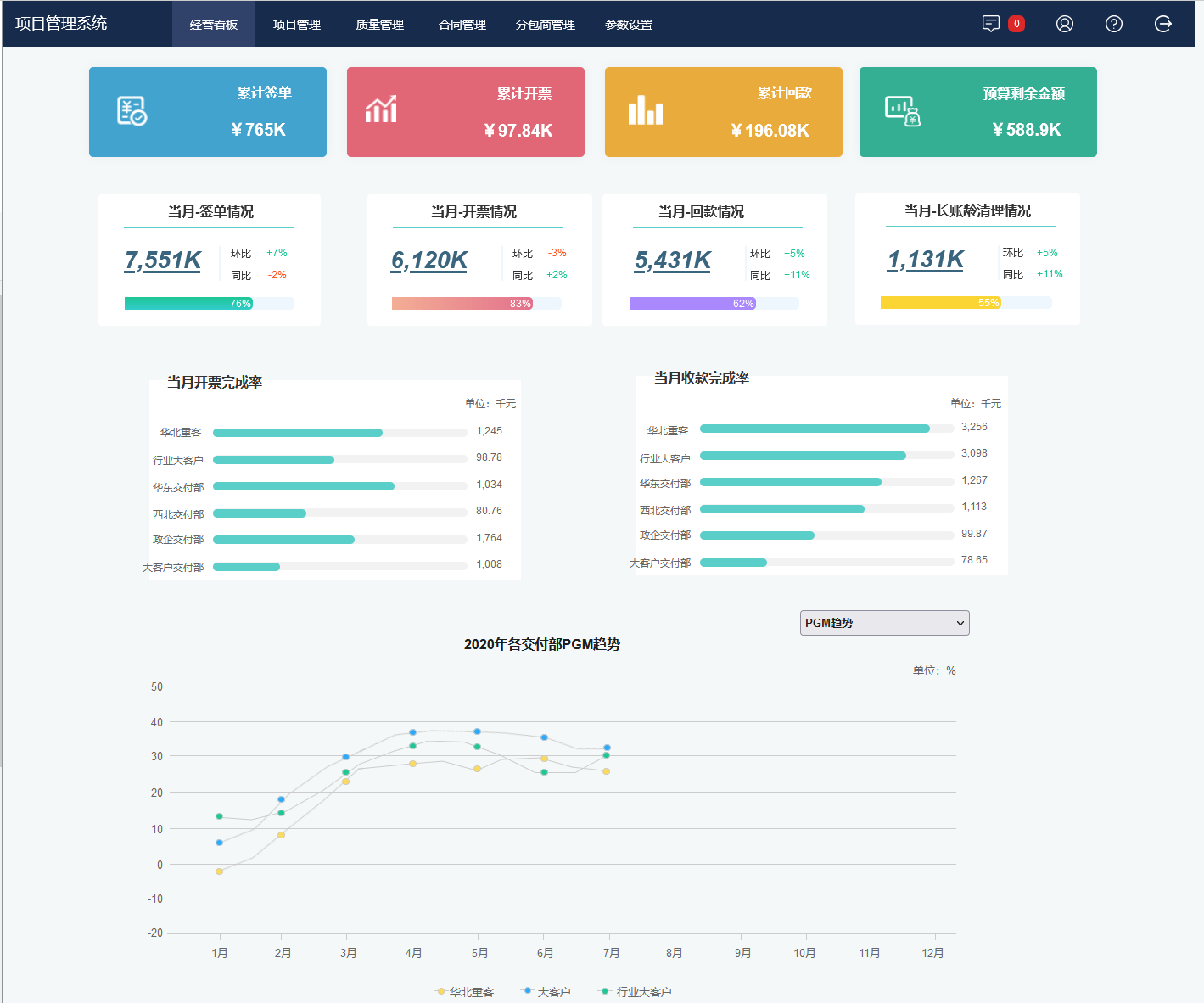Viewport: 1204px width, 1003px height.
Task: Click the 1,131K aged account link
Action: click(x=926, y=260)
